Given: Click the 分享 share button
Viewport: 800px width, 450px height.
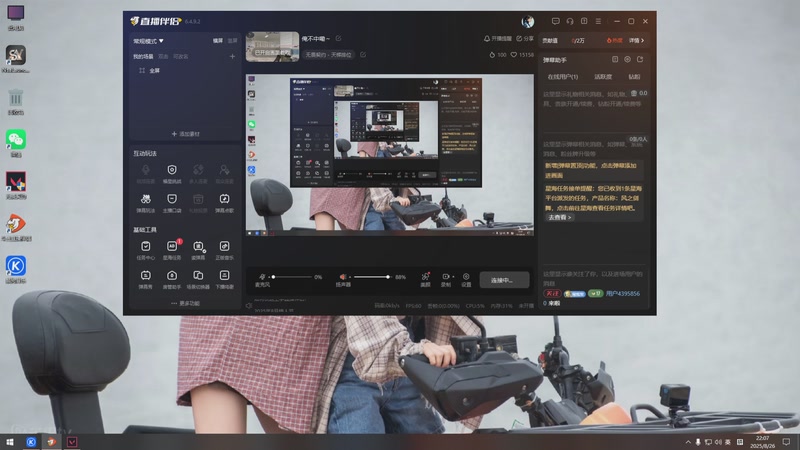Looking at the screenshot, I should (525, 39).
